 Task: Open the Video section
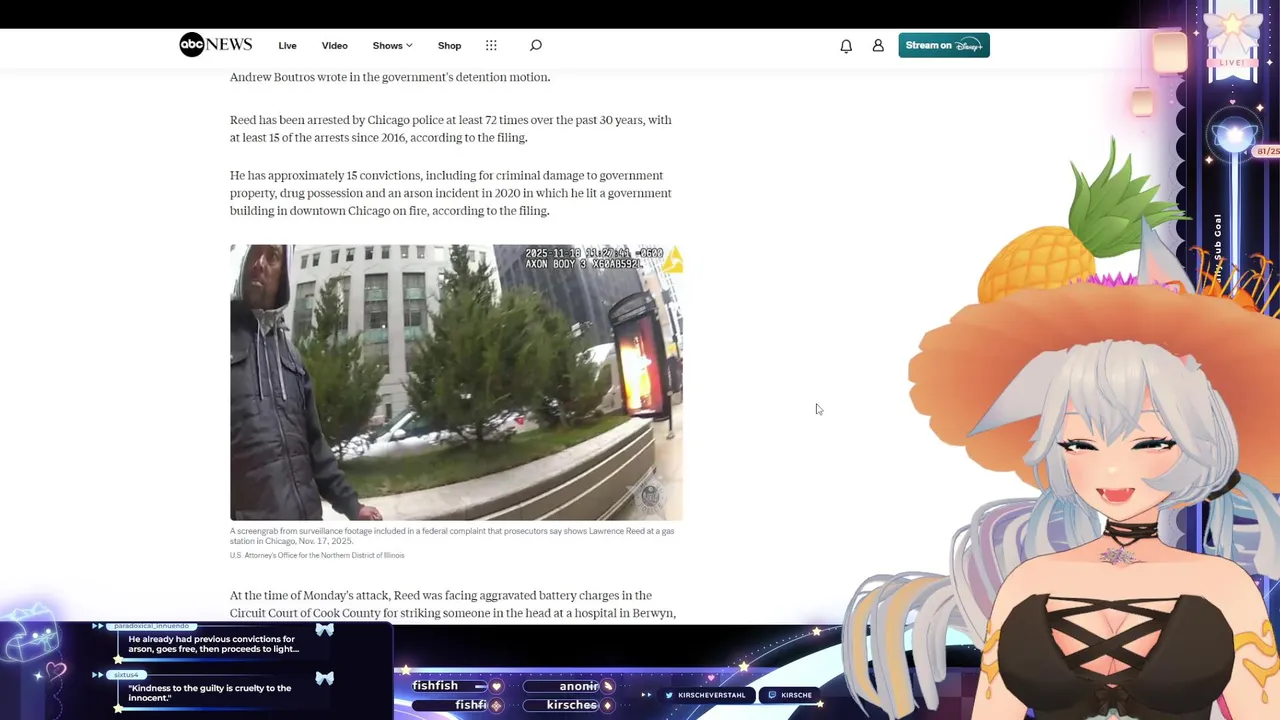[x=334, y=46]
